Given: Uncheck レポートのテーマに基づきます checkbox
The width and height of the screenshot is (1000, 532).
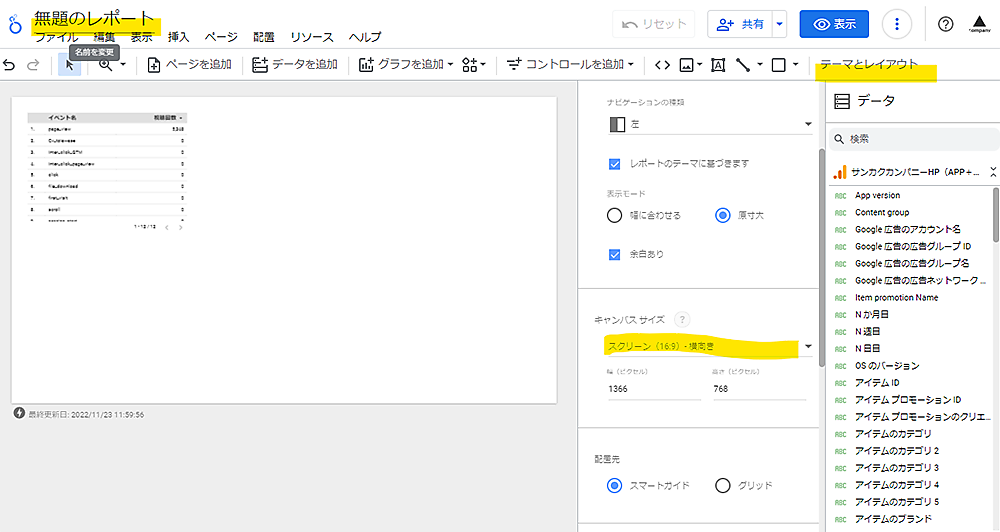Looking at the screenshot, I should click(x=615, y=163).
